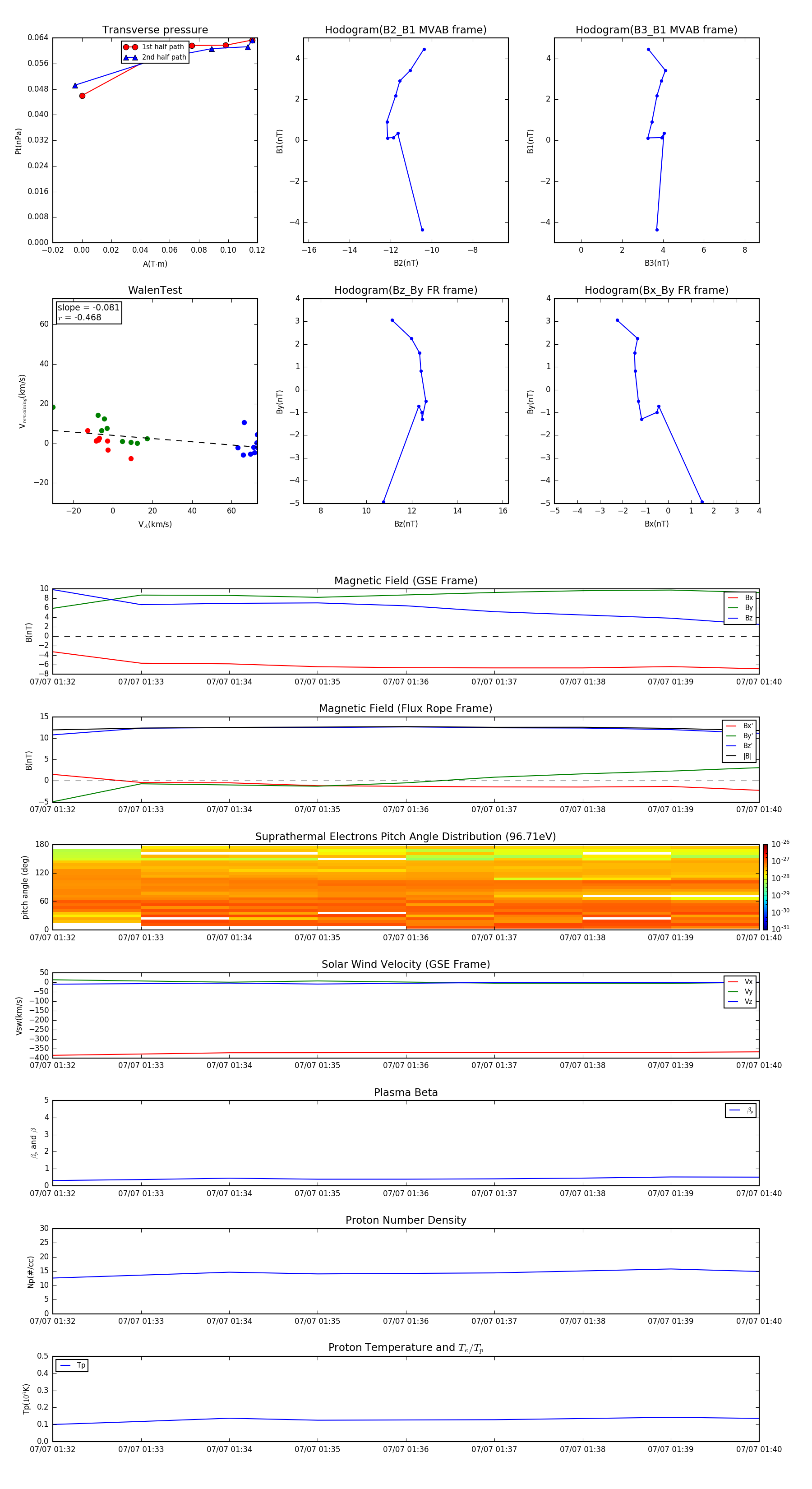Click the lowest red point in WalenTest
The height and width of the screenshot is (1489, 812).
[131, 459]
